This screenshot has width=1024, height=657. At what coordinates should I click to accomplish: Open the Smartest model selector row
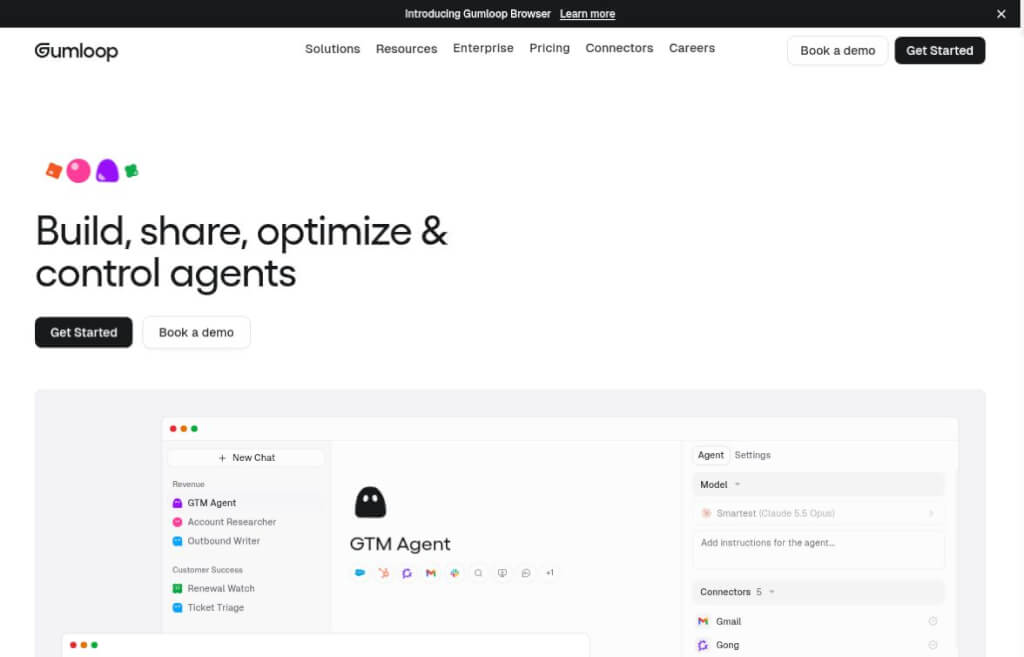tap(818, 513)
